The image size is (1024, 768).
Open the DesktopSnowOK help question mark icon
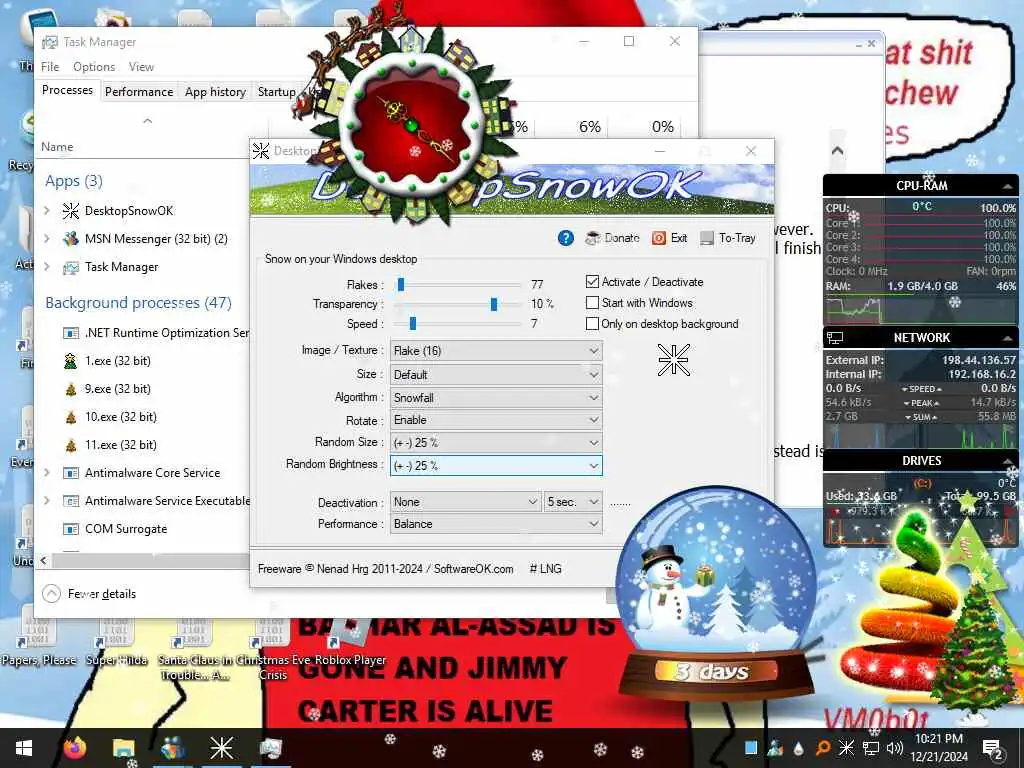(566, 238)
